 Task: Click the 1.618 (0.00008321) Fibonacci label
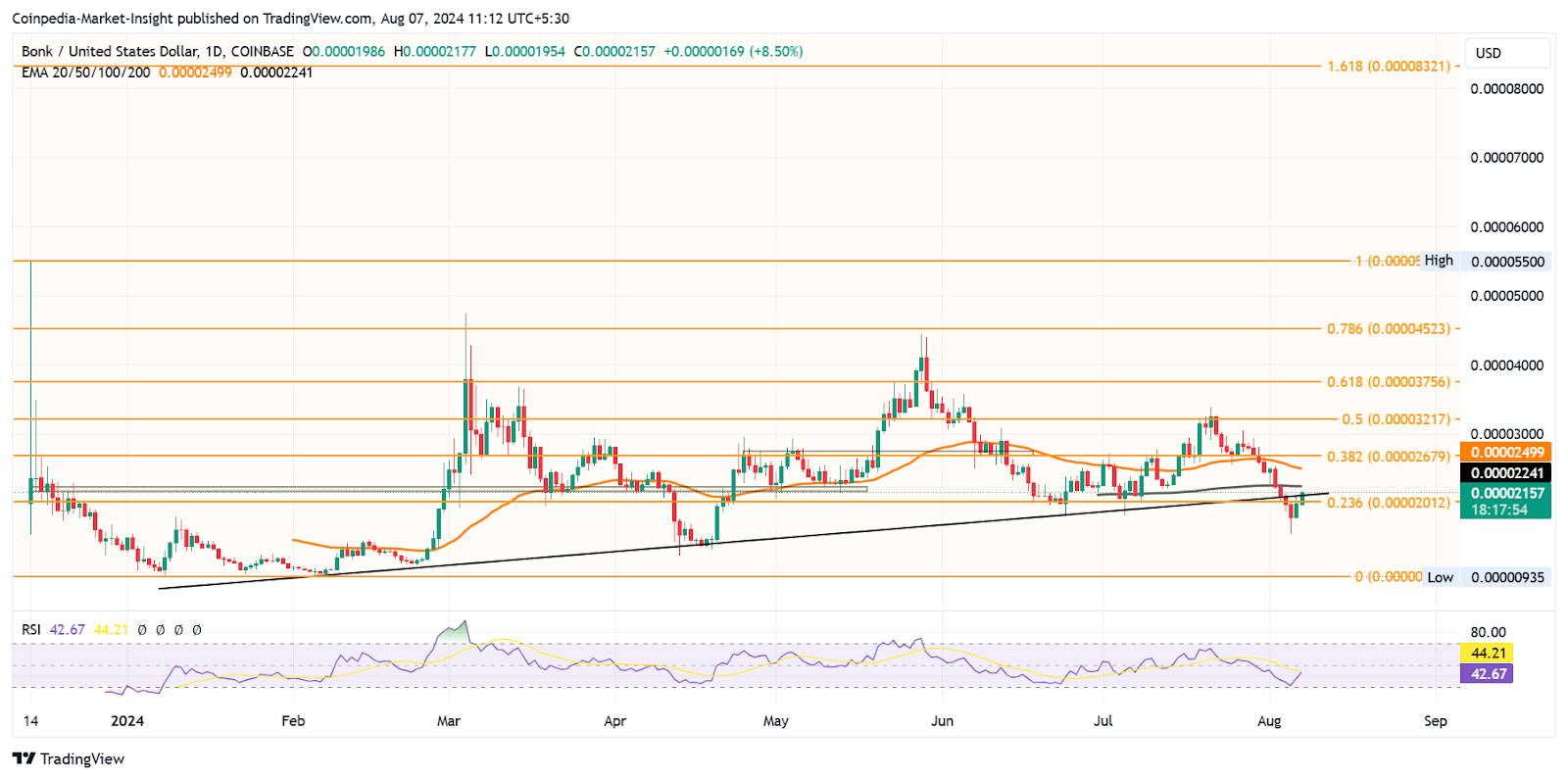click(x=1389, y=66)
